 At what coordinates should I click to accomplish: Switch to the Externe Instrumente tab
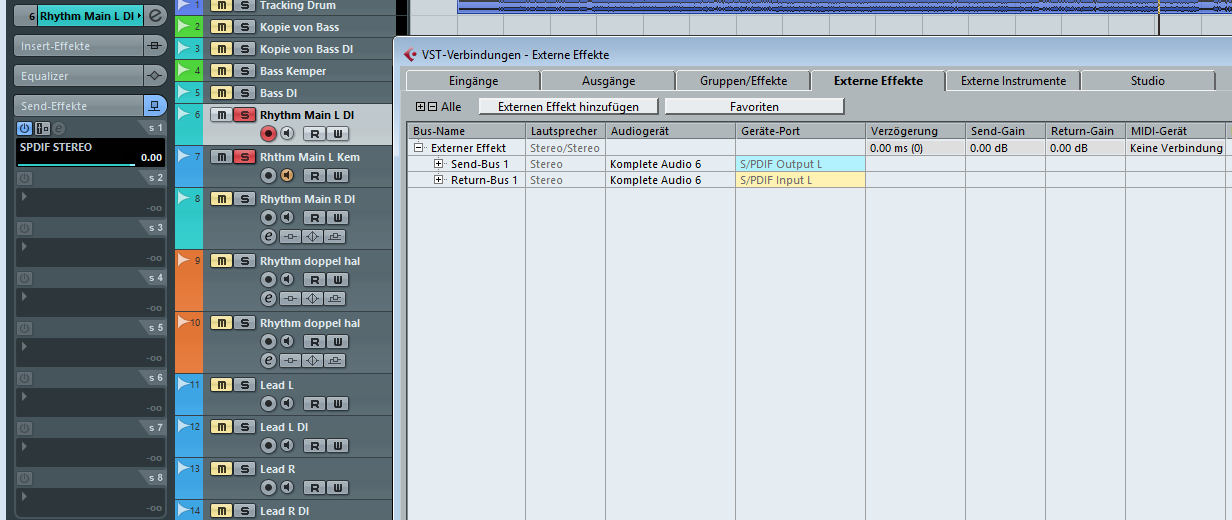(x=1013, y=81)
